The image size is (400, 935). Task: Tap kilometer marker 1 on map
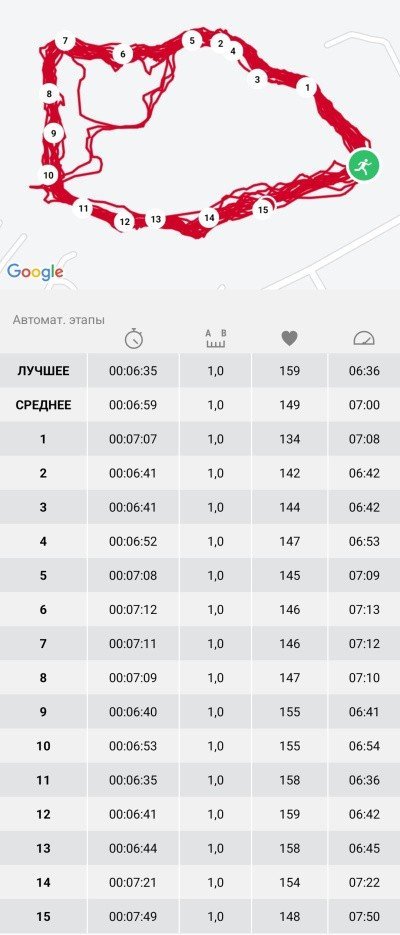pos(307,88)
